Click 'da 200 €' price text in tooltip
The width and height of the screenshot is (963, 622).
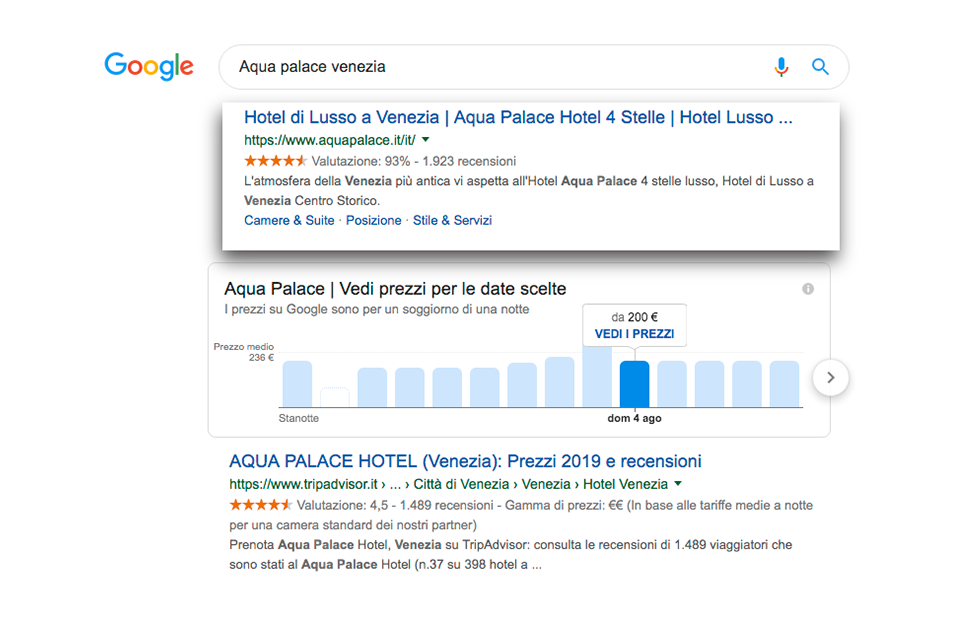pyautogui.click(x=634, y=317)
